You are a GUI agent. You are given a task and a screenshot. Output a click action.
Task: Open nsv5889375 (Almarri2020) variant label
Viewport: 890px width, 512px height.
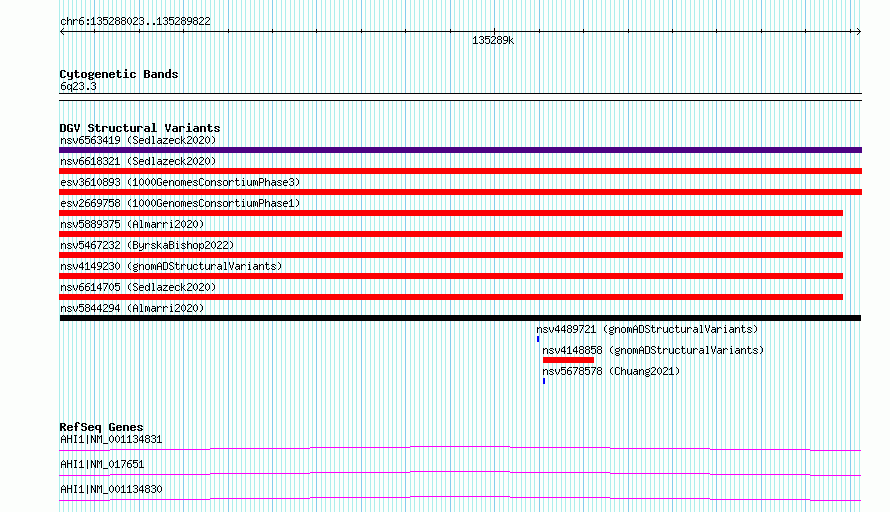(x=132, y=224)
